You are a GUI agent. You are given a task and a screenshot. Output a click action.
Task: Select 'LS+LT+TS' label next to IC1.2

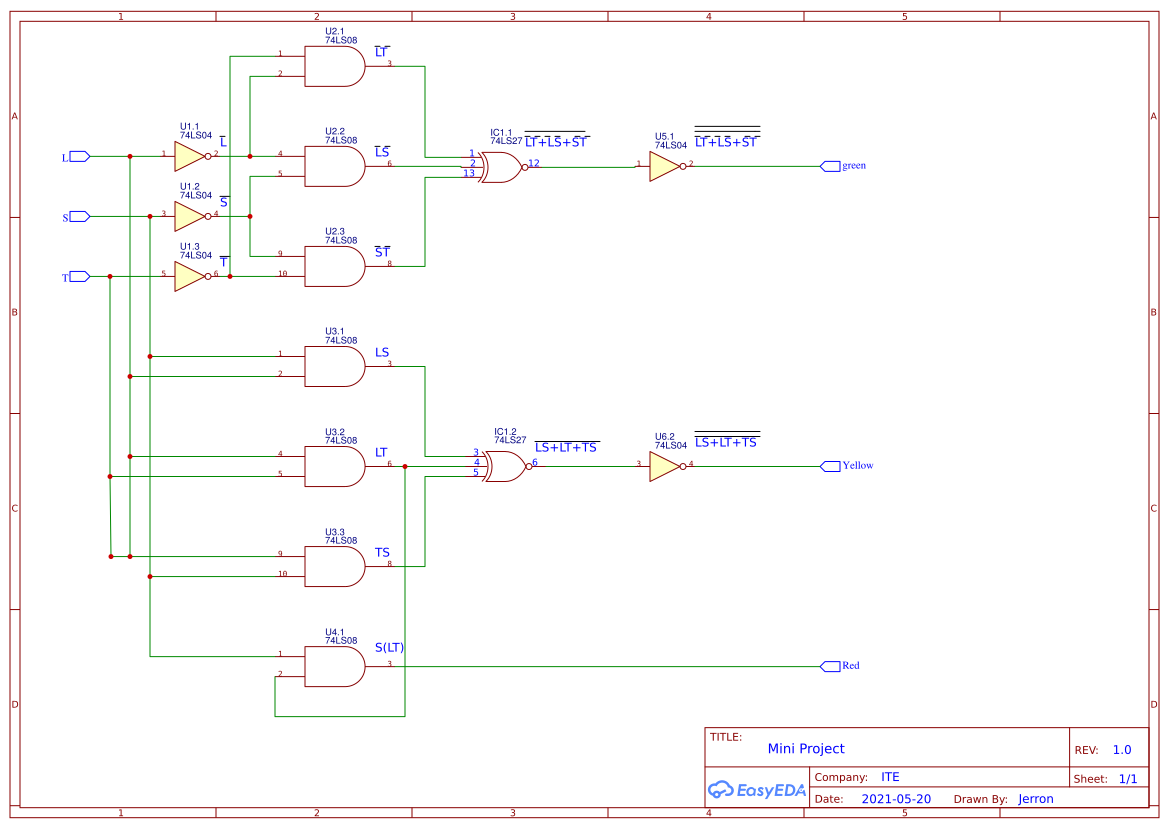click(x=567, y=446)
